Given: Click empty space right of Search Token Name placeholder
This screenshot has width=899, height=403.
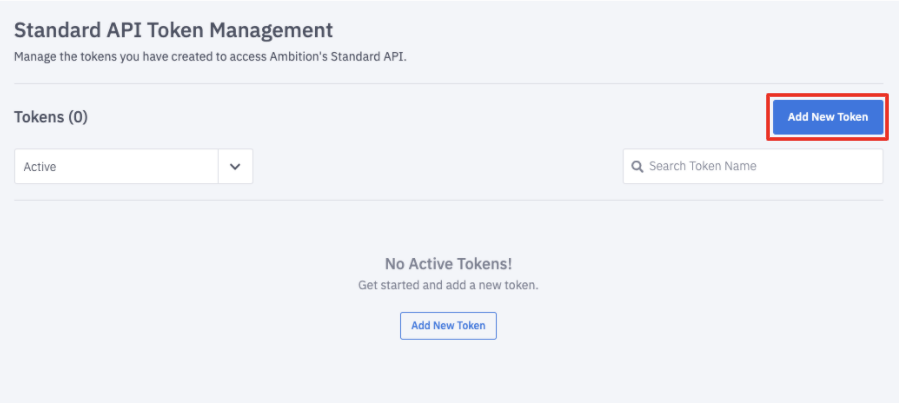Looking at the screenshot, I should (x=830, y=166).
